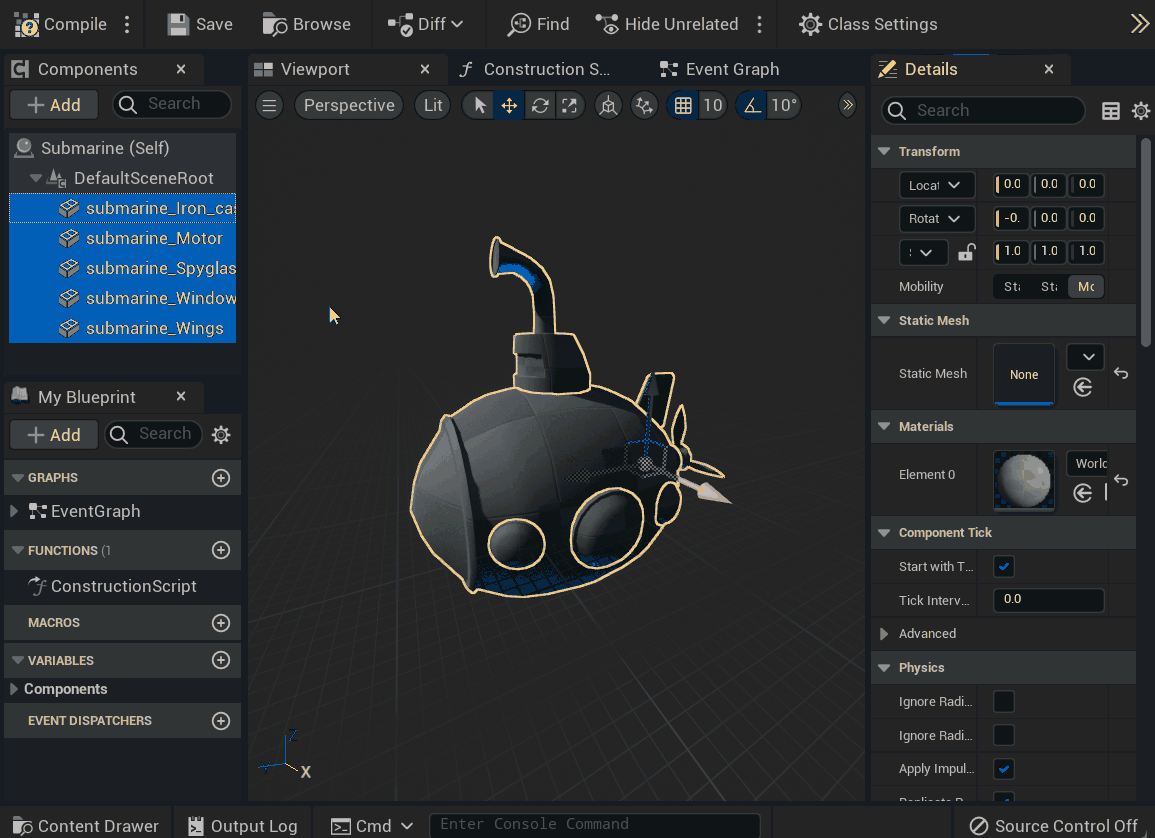The height and width of the screenshot is (838, 1155).
Task: Open My Blueprint settings gear
Action: click(222, 434)
